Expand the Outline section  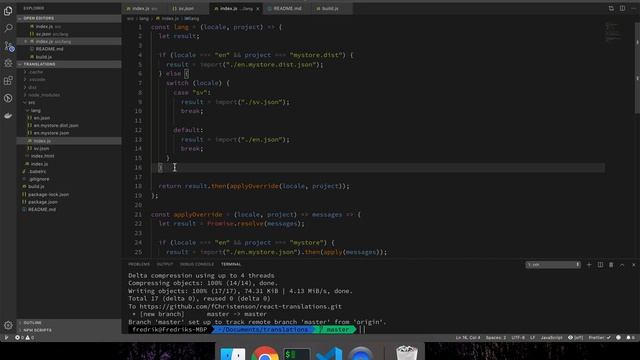point(69,322)
